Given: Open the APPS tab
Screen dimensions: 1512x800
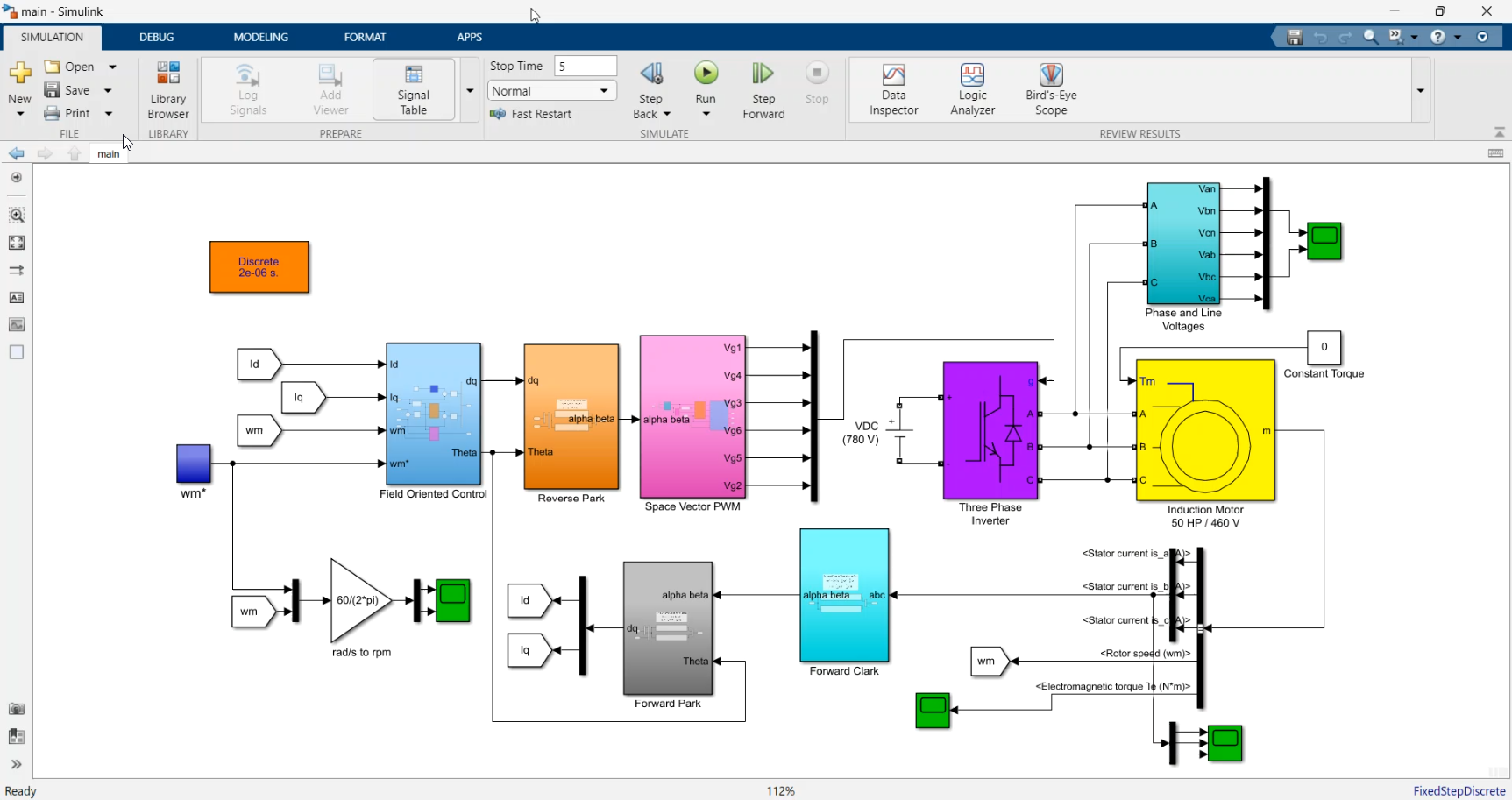Looking at the screenshot, I should (470, 37).
